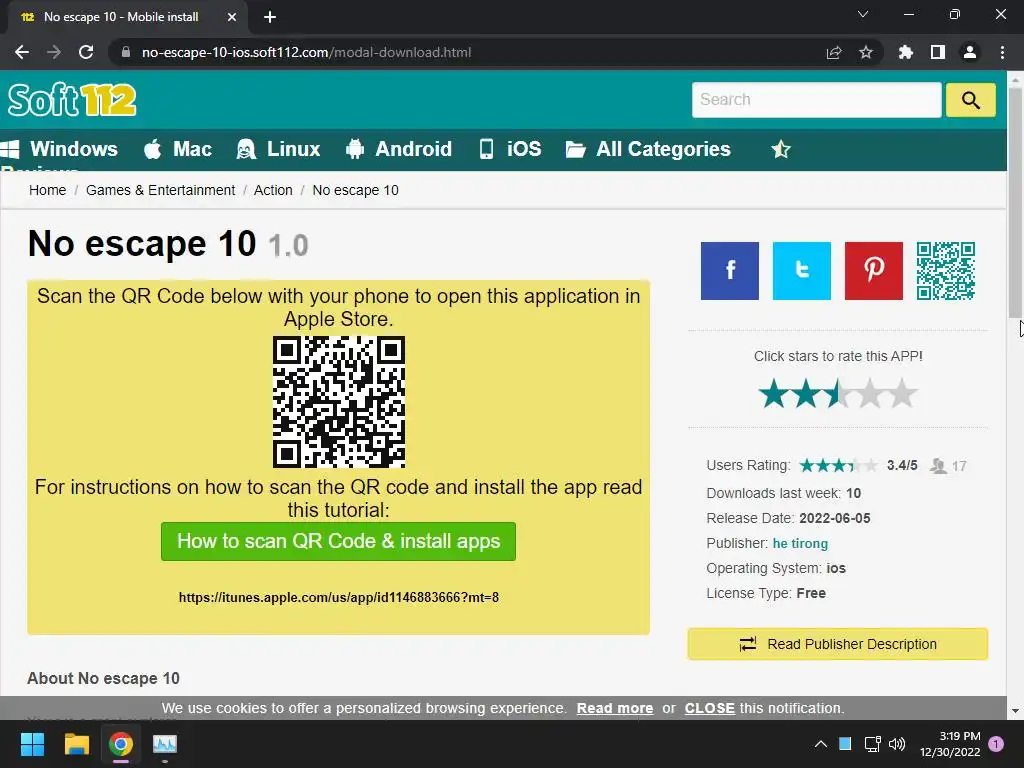1024x768 pixels.
Task: Click the itunes.apple.com URL text
Action: (x=338, y=597)
